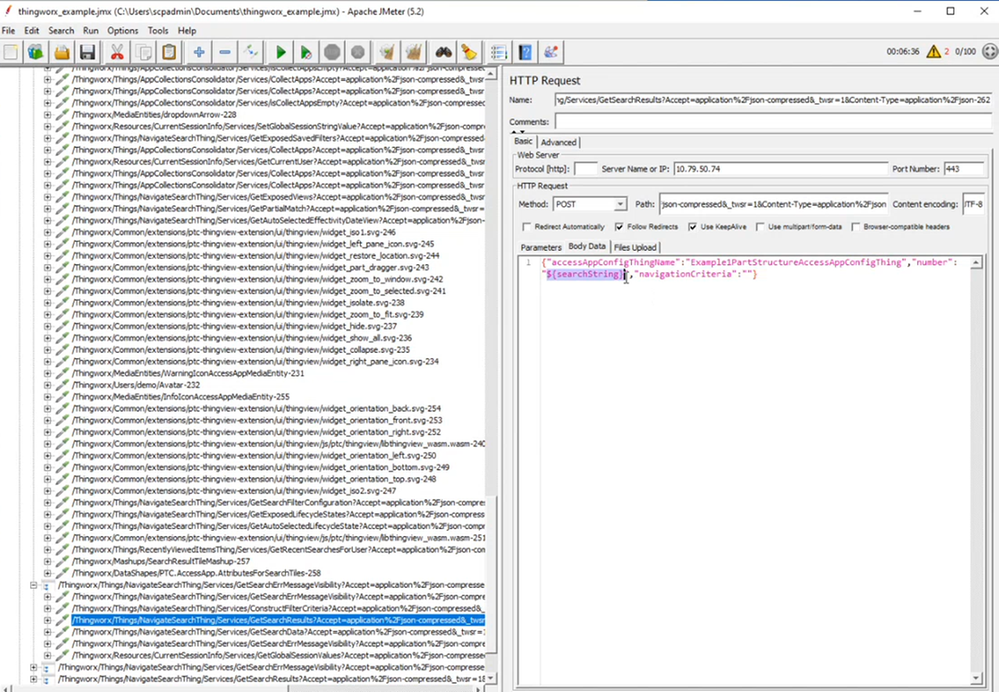This screenshot has height=692, width=999.
Task: Click the Open file folder icon
Action: click(x=62, y=52)
